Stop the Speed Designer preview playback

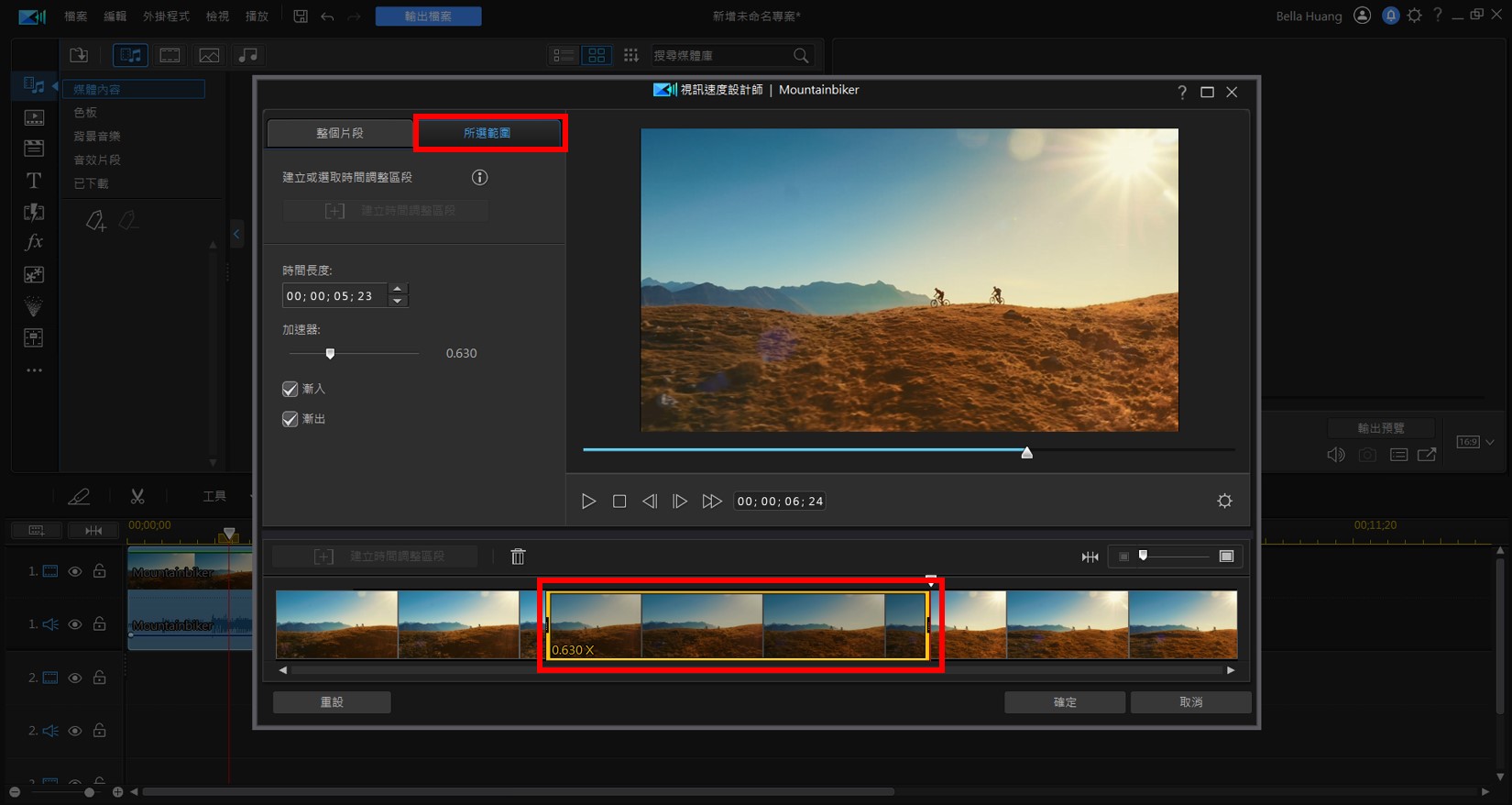[x=619, y=502]
